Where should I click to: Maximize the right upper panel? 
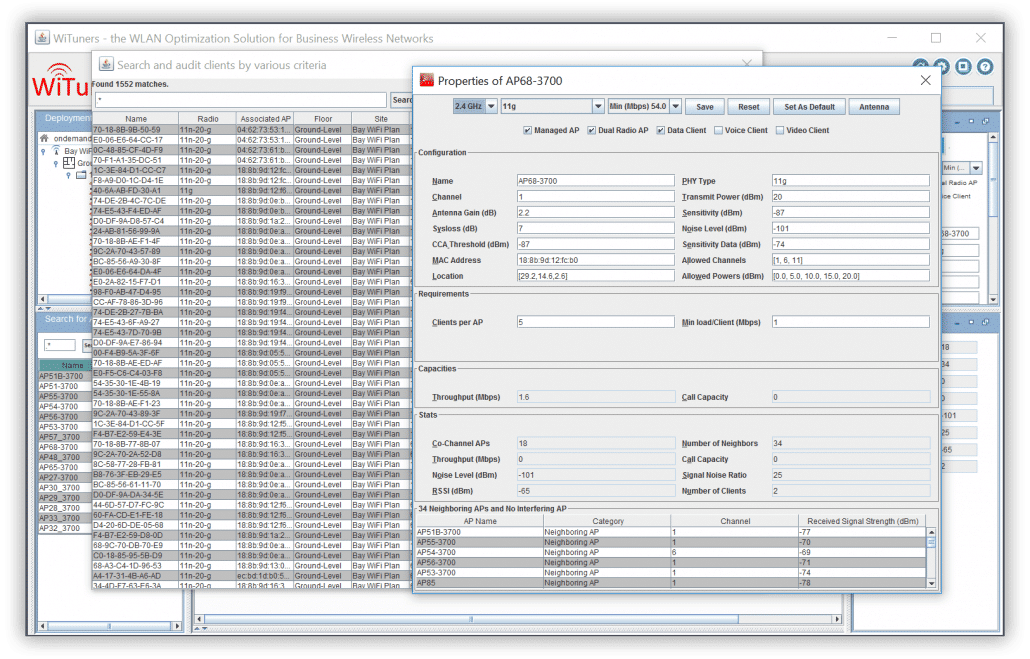(971, 122)
